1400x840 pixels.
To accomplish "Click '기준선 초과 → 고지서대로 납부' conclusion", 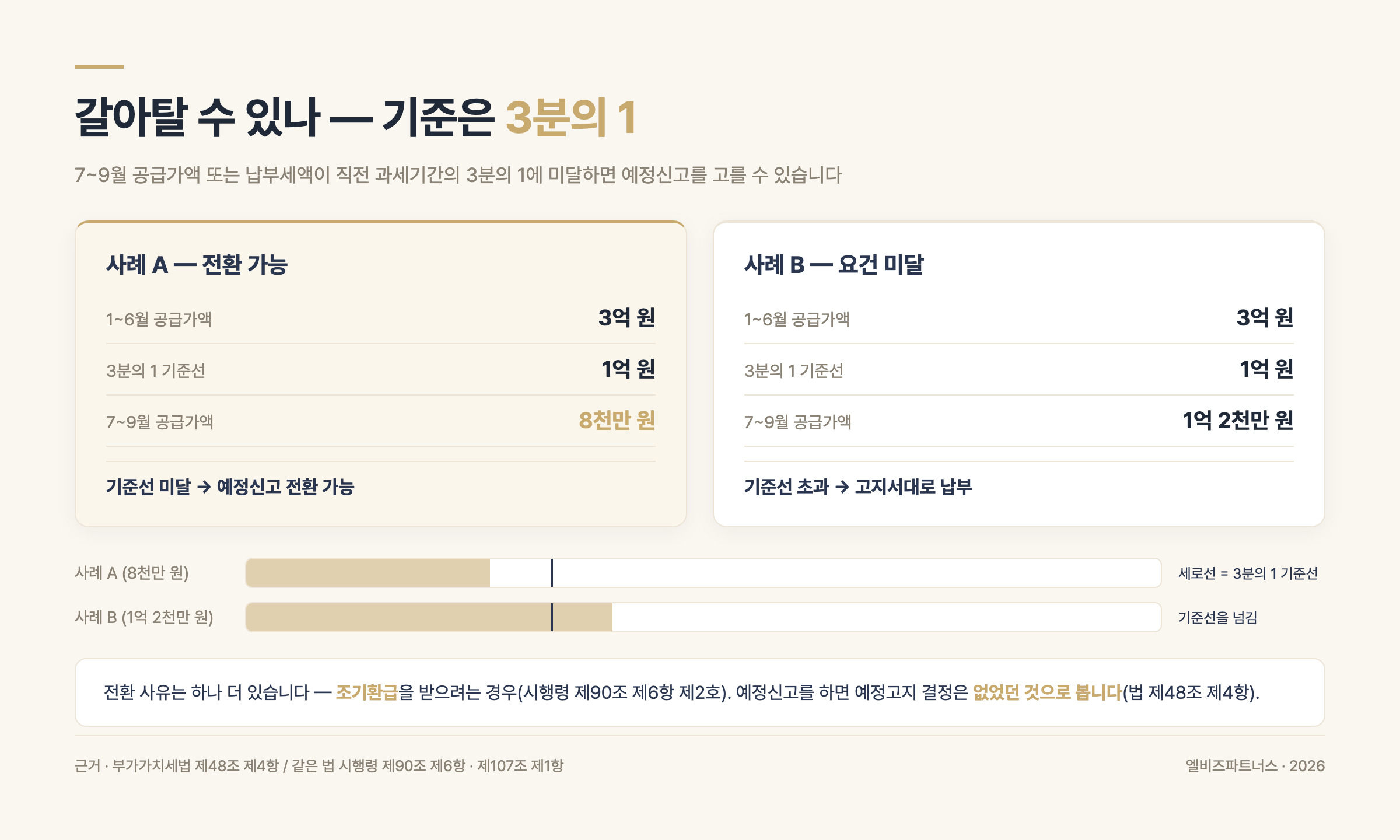I will coord(858,487).
